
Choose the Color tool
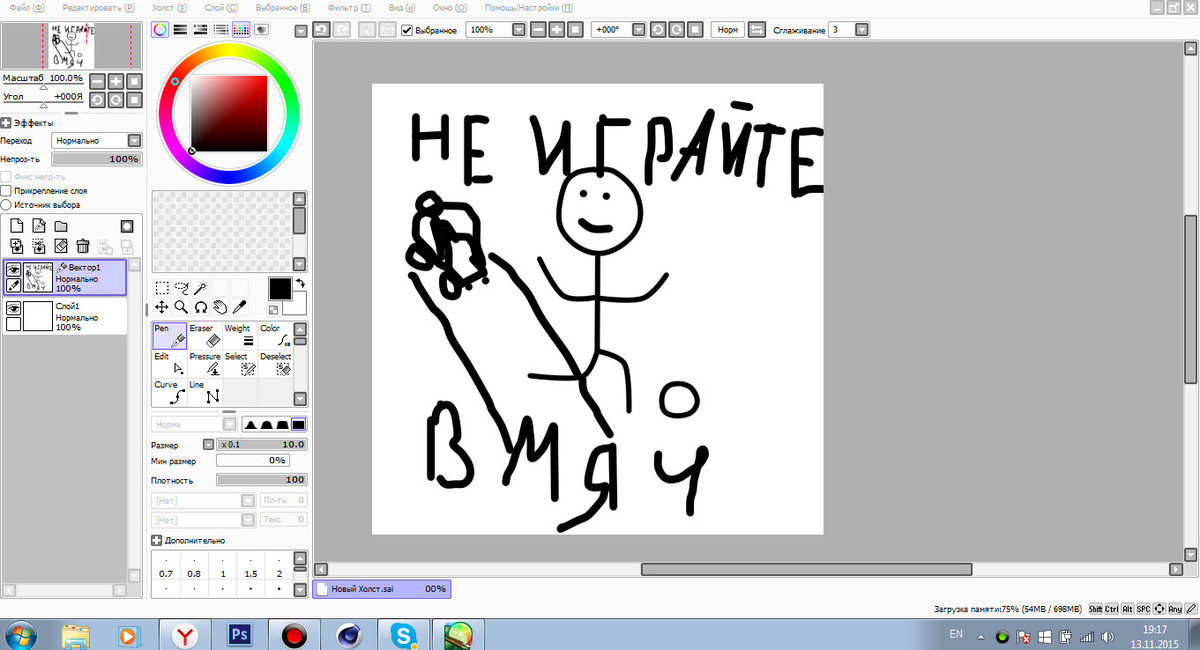(276, 335)
